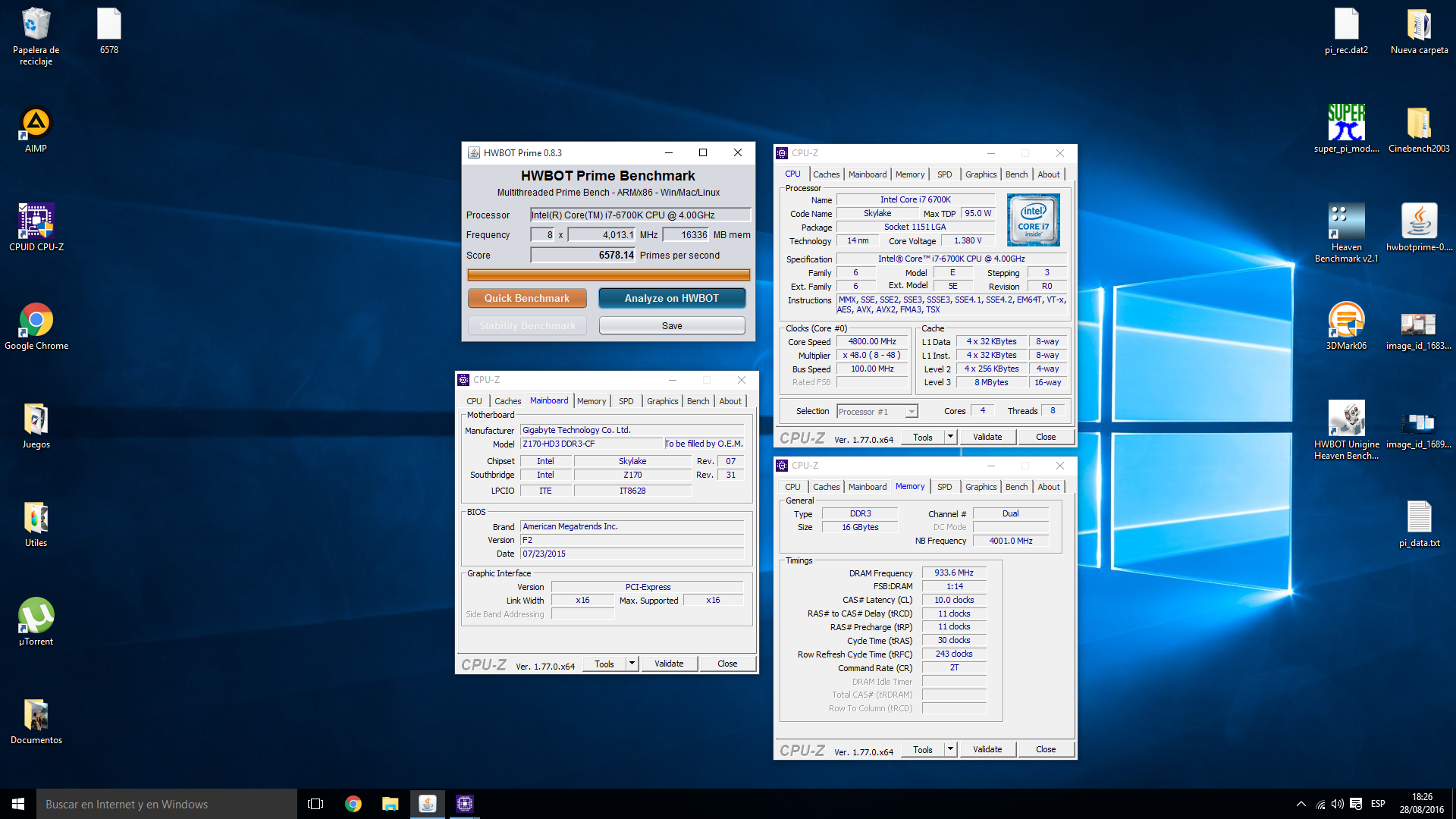Click the Processor field in HWBOT Prime
Screen dimensions: 1456x819
[x=640, y=215]
